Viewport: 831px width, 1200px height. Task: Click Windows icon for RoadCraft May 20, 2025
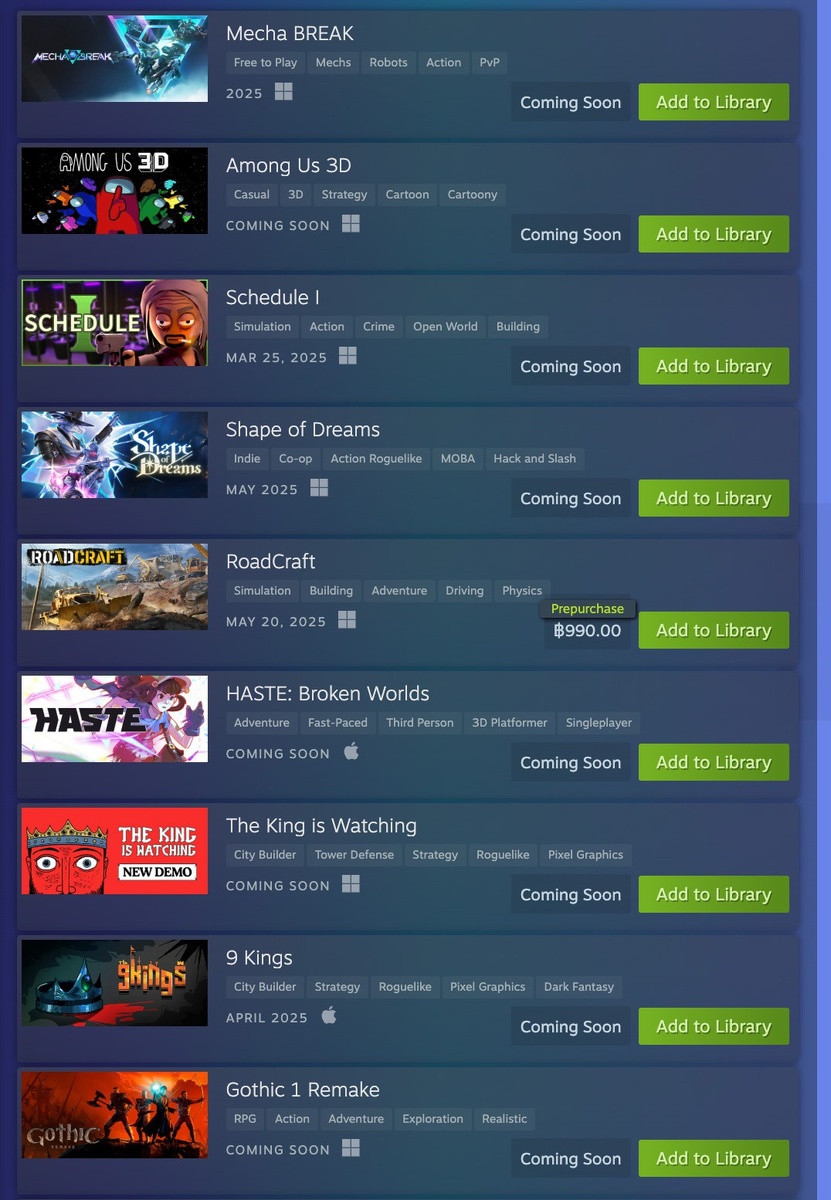(x=347, y=620)
